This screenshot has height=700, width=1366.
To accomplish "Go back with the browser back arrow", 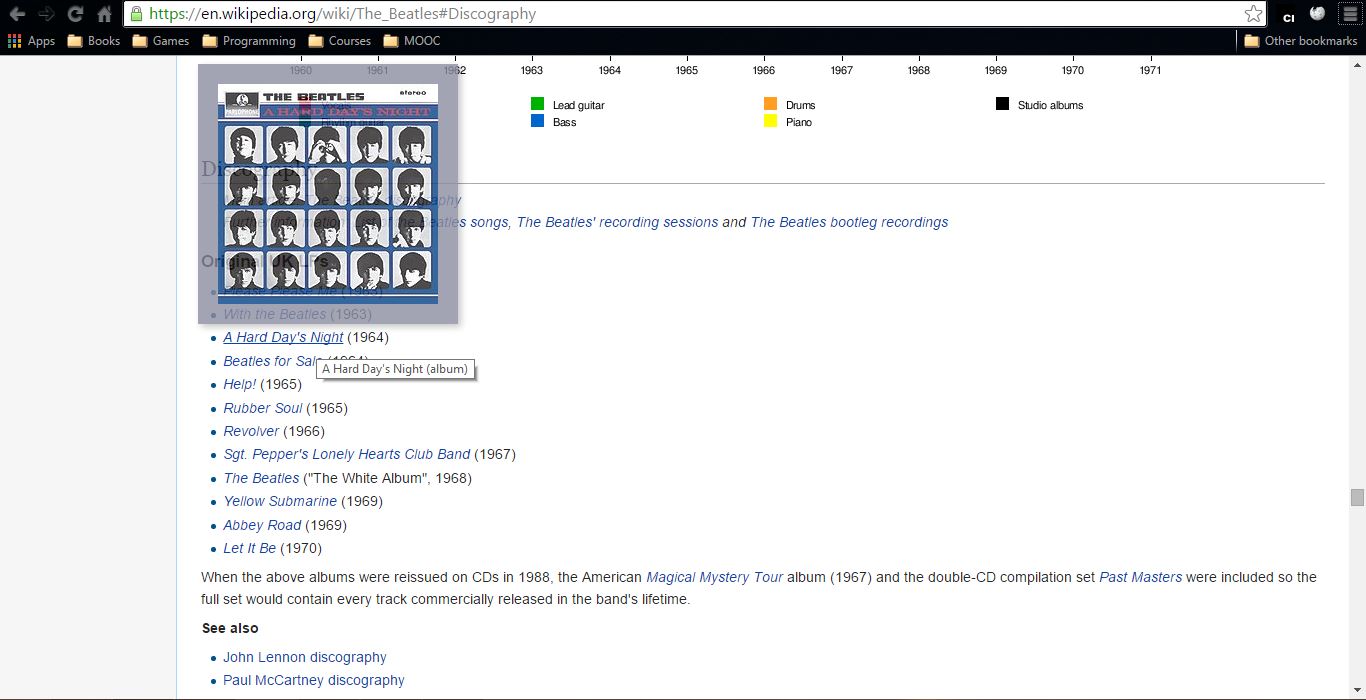I will [17, 14].
